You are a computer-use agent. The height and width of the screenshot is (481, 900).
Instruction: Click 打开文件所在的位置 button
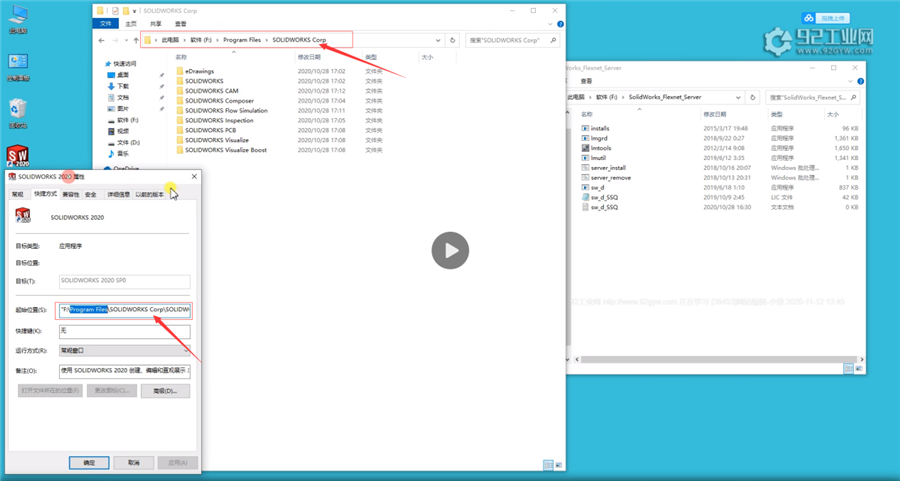pos(51,391)
